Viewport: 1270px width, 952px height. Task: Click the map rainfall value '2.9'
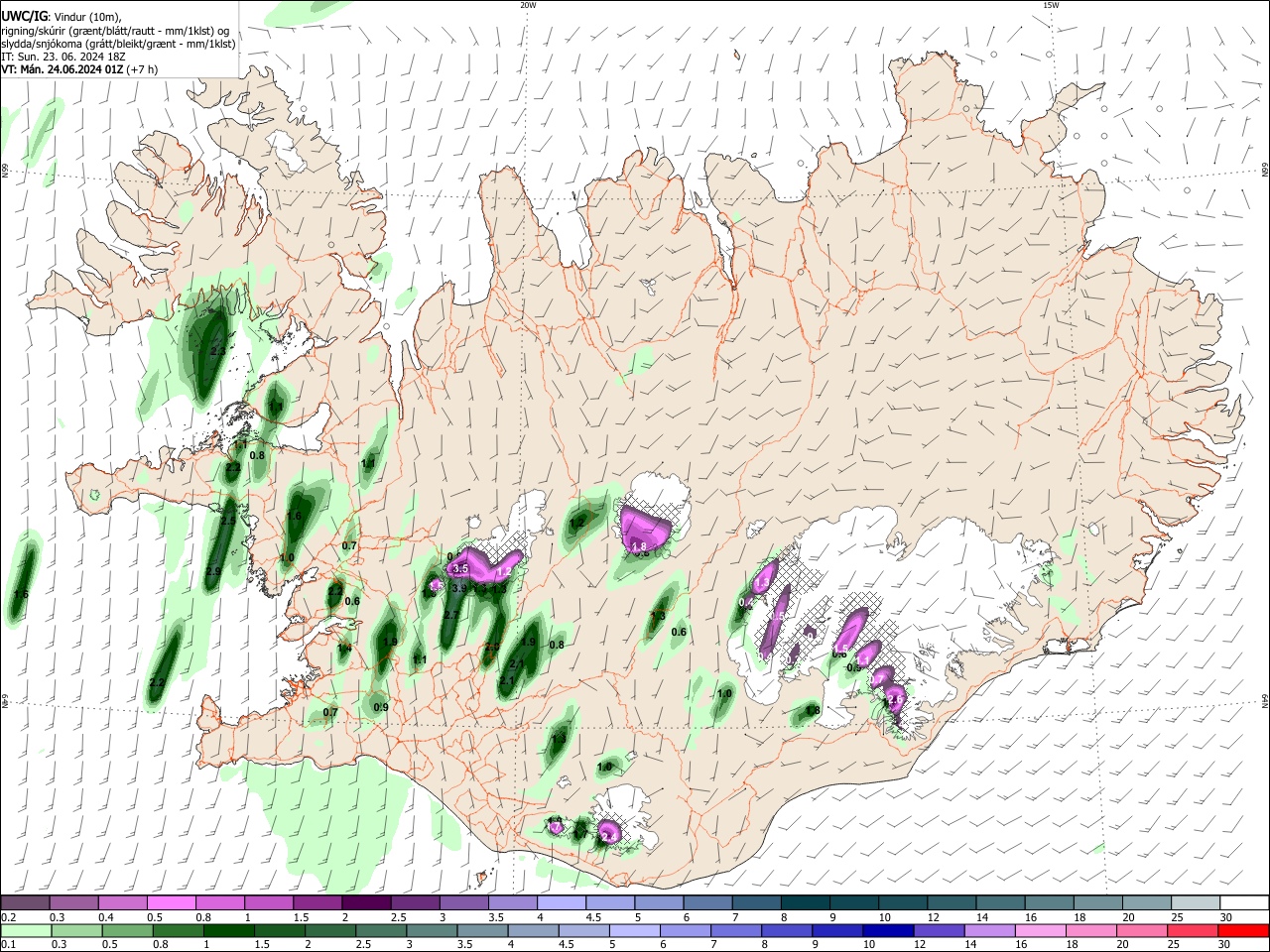pyautogui.click(x=213, y=572)
